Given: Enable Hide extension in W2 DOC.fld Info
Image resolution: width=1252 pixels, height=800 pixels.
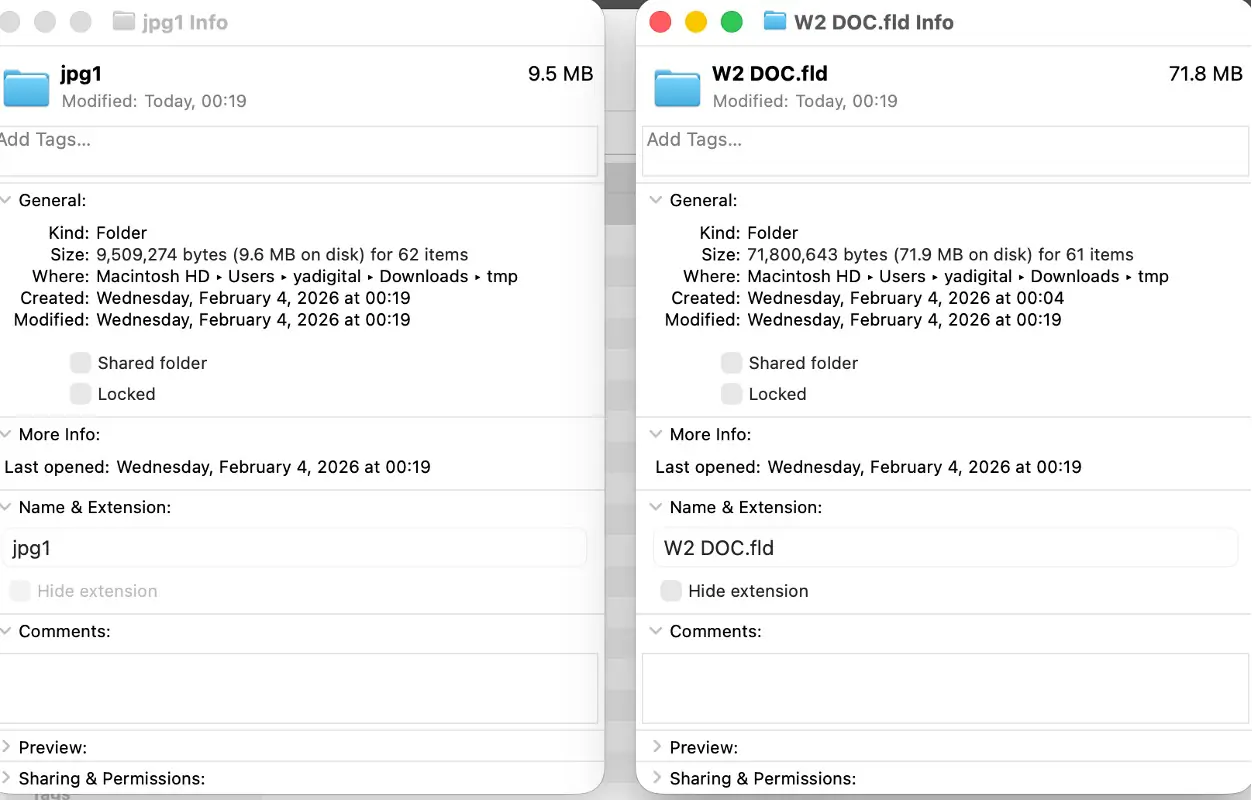Looking at the screenshot, I should click(671, 591).
